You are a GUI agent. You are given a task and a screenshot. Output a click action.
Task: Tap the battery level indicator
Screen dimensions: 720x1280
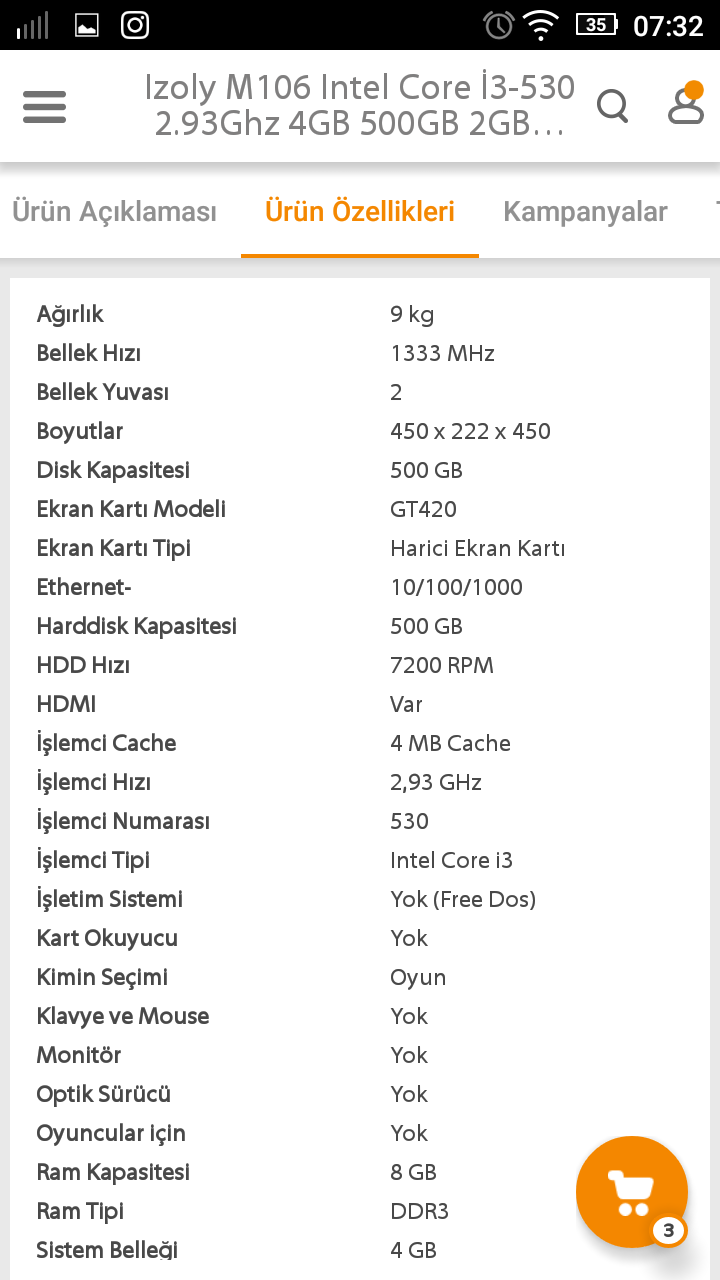pyautogui.click(x=596, y=25)
